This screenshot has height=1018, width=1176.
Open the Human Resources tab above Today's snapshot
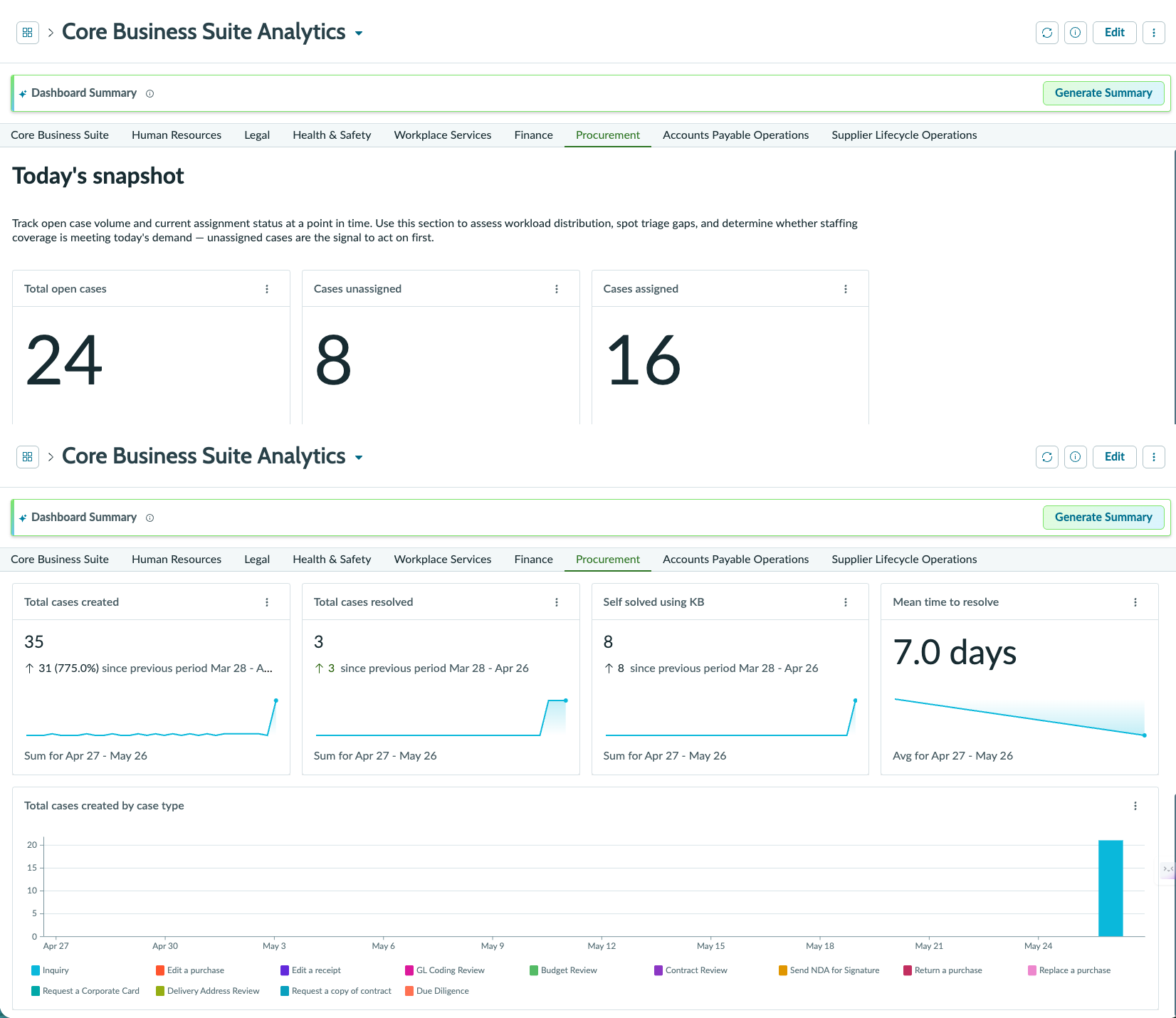[177, 135]
